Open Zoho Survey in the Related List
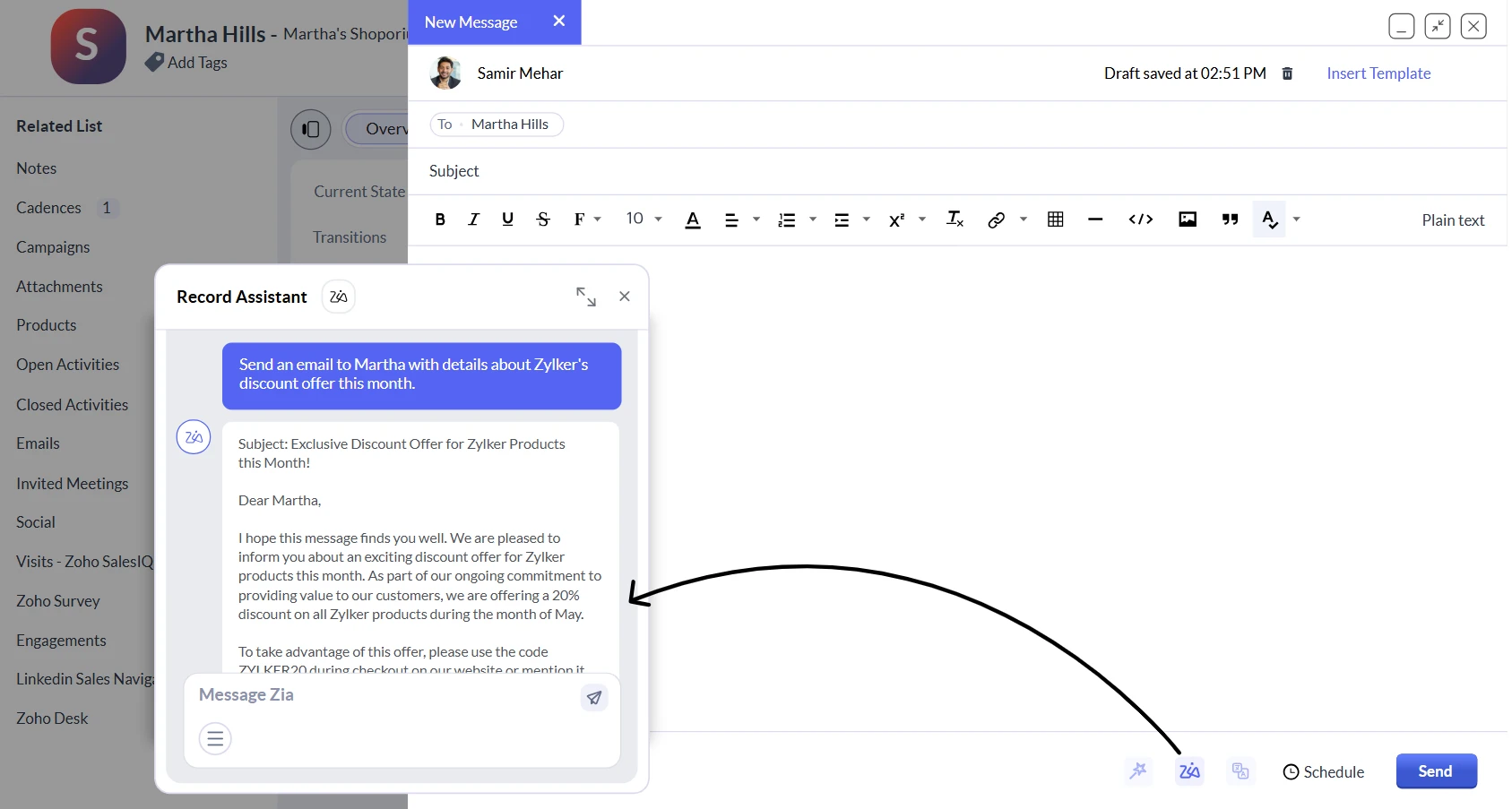 click(x=58, y=601)
